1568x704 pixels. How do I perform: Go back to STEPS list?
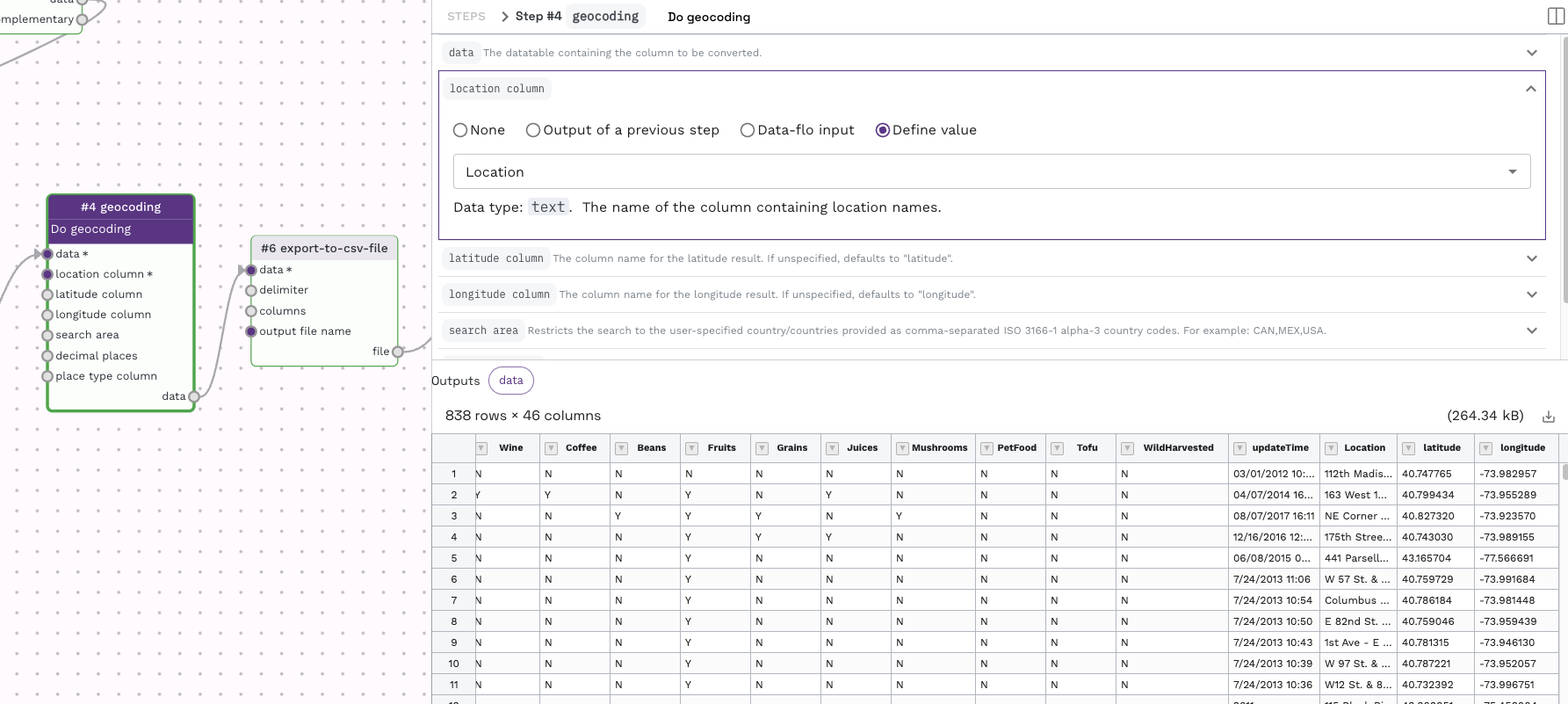click(x=466, y=17)
